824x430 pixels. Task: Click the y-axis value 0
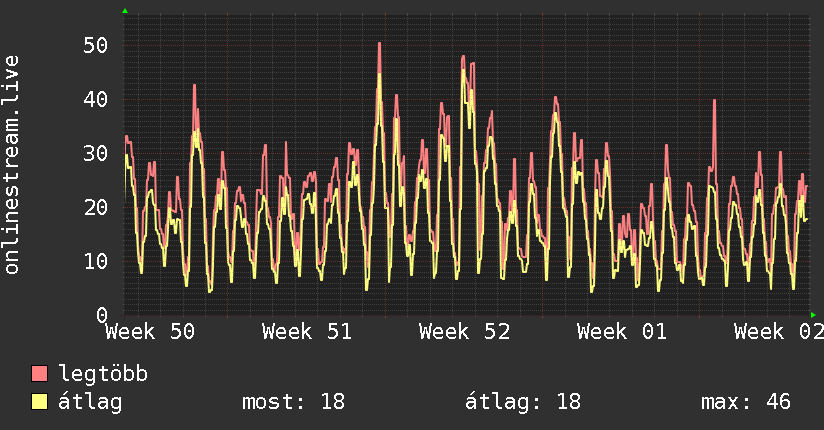click(102, 315)
